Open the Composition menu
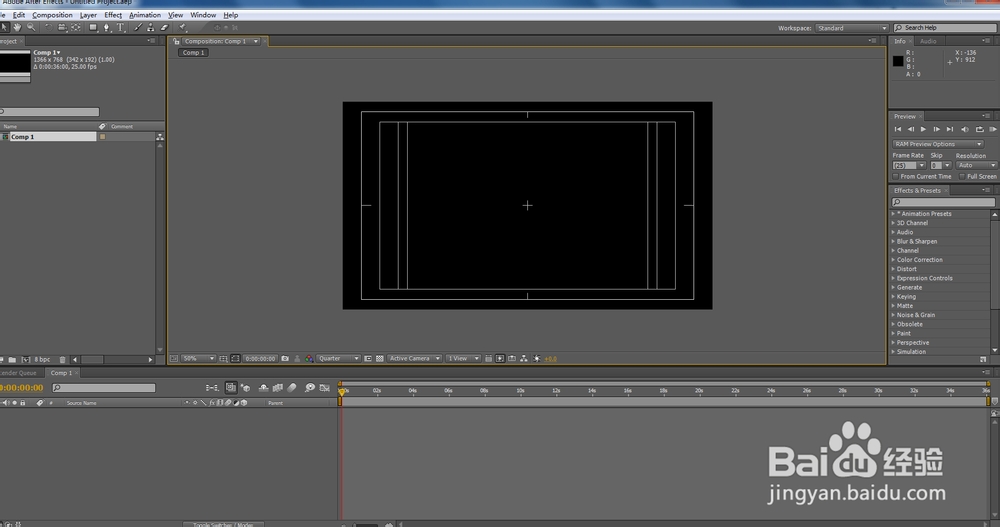Screen dimensions: 1000x527 pos(52,15)
